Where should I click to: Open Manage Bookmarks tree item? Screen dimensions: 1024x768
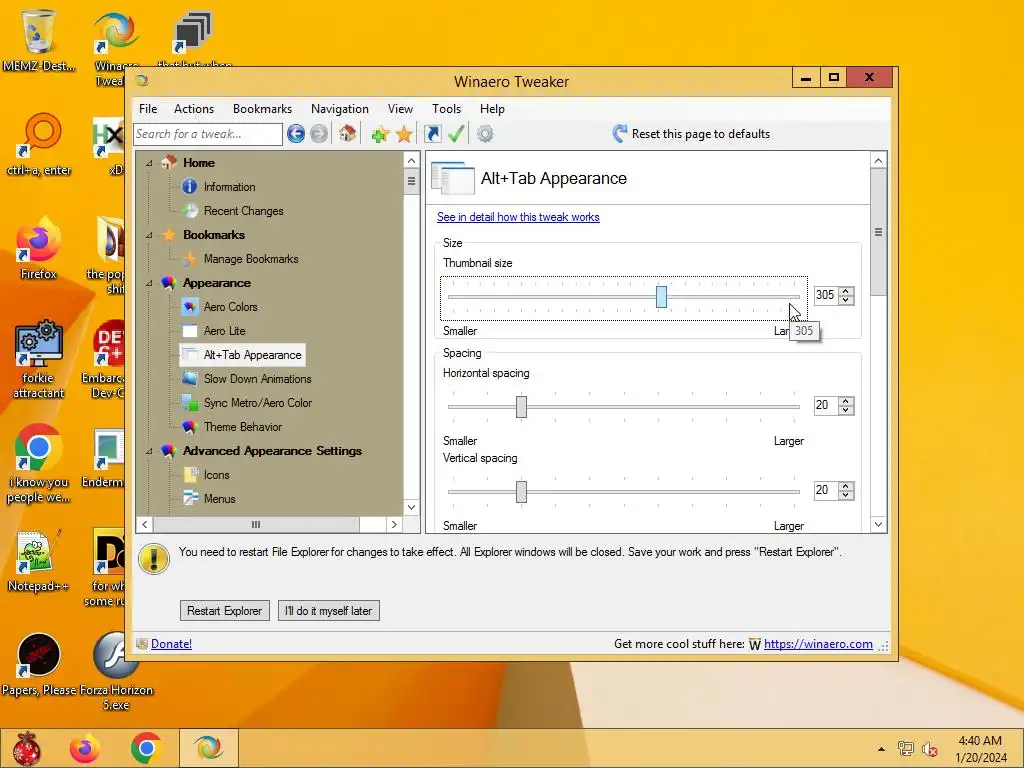point(251,259)
